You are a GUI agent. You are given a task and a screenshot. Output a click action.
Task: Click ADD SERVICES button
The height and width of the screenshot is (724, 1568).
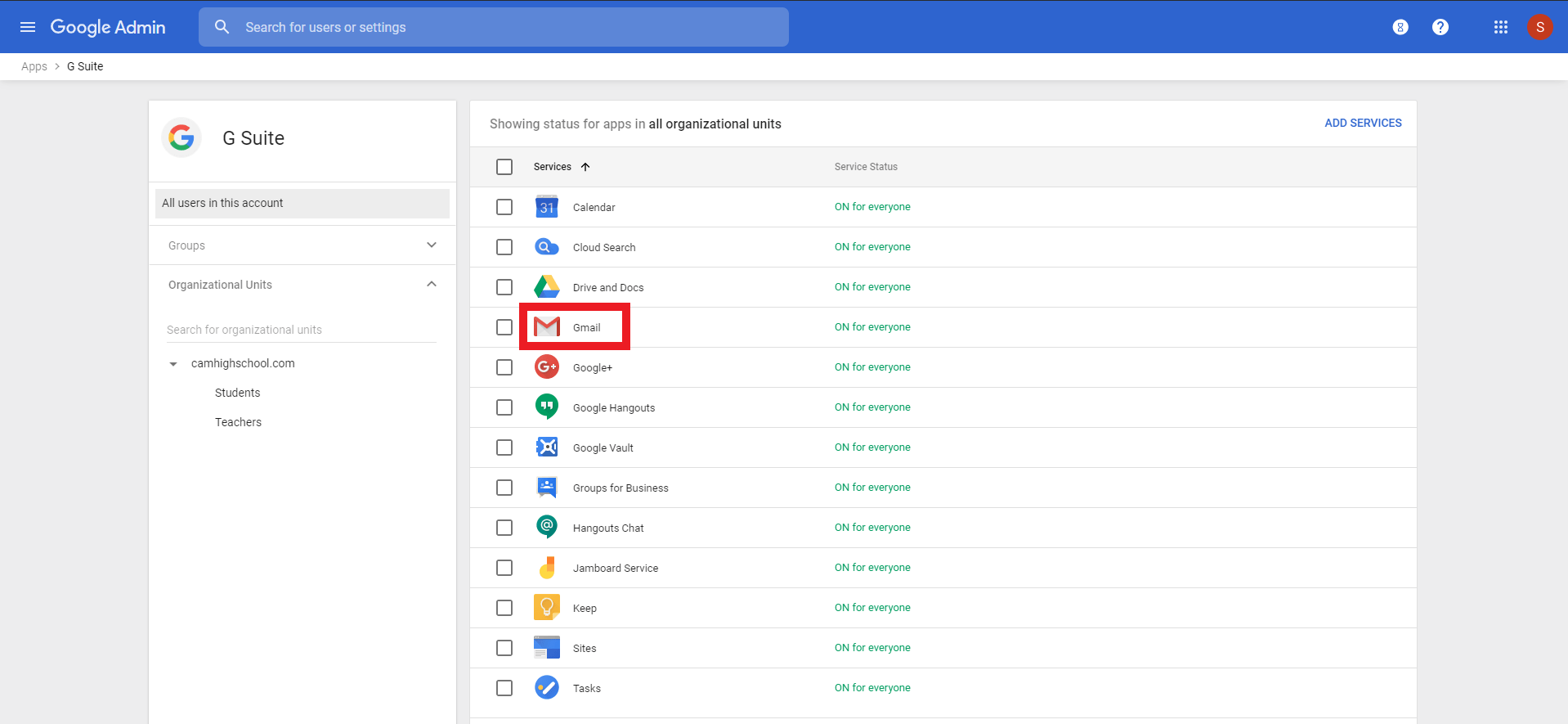(x=1363, y=123)
